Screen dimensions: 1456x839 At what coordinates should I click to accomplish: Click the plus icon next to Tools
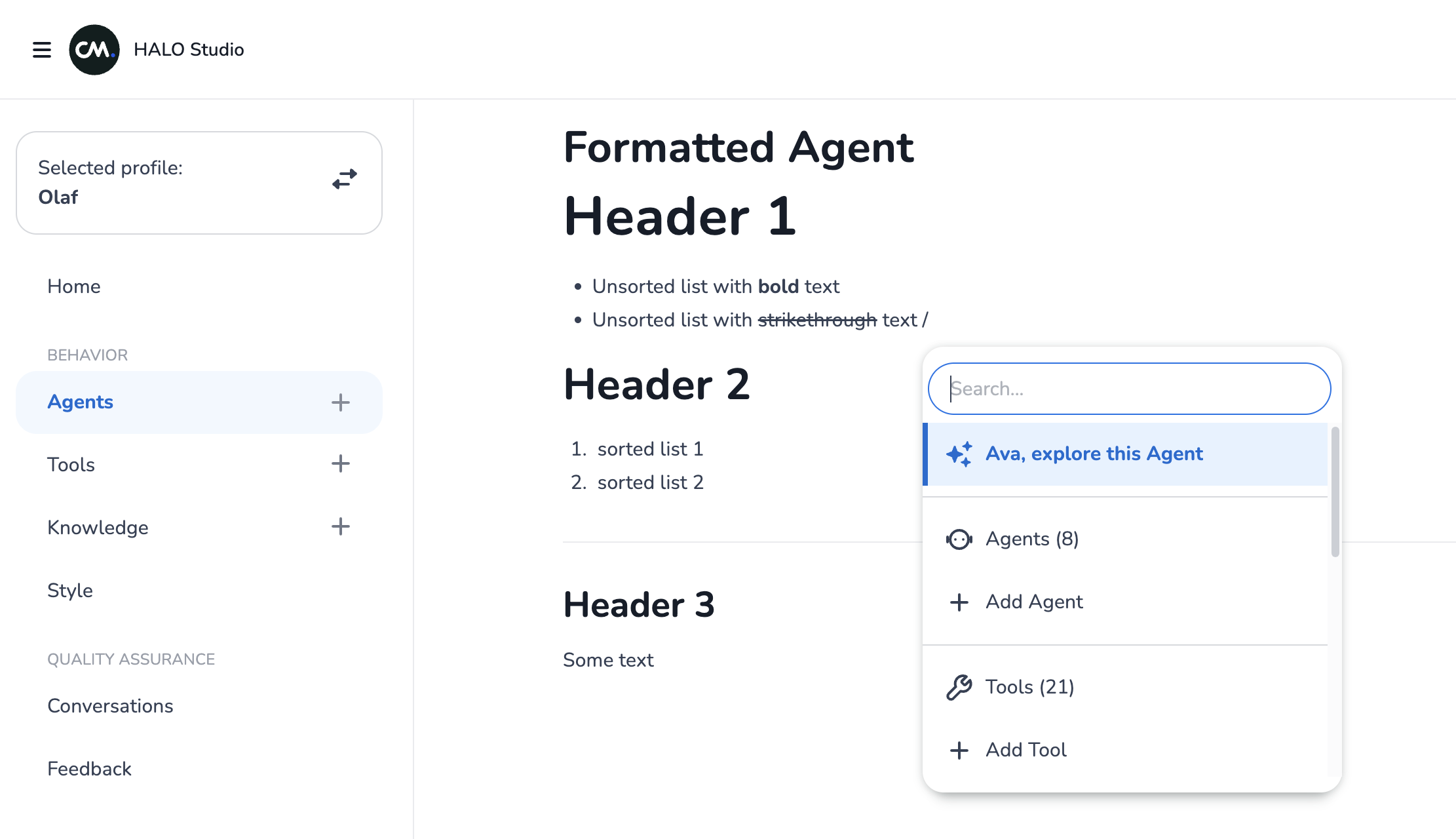tap(340, 464)
